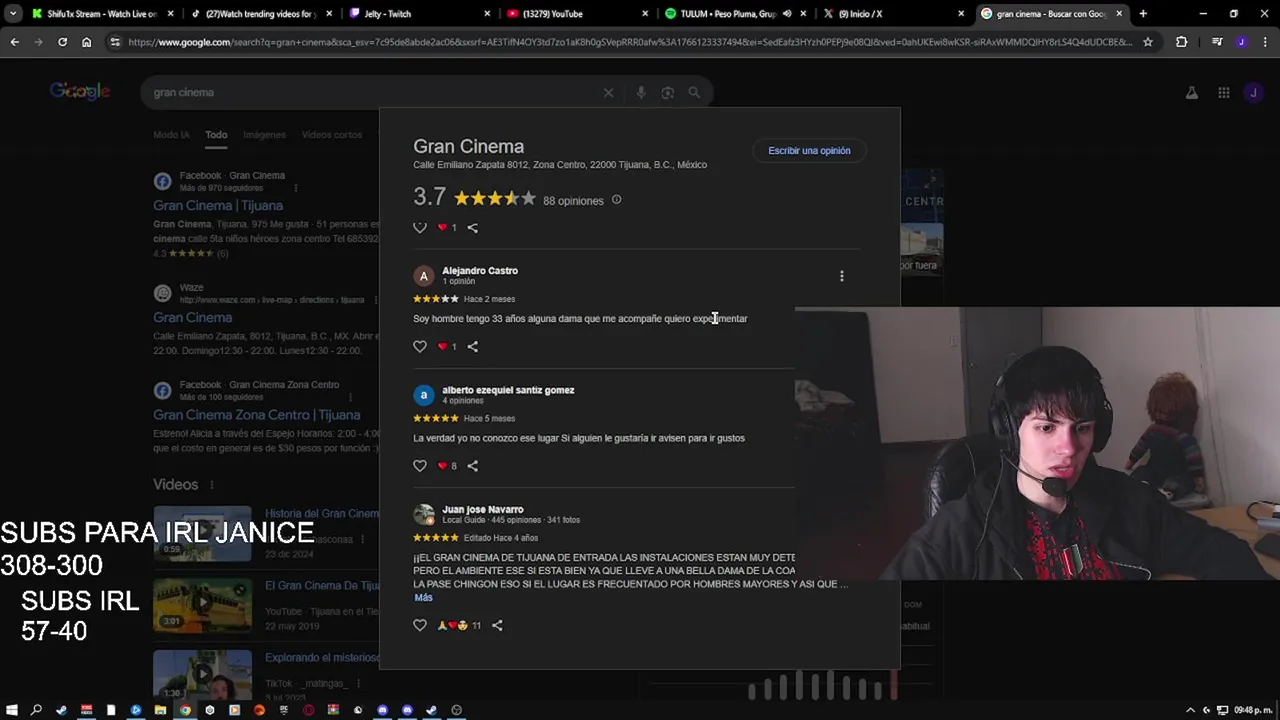Open the info icon beside 88 opiniones
1280x720 pixels.
pos(616,200)
